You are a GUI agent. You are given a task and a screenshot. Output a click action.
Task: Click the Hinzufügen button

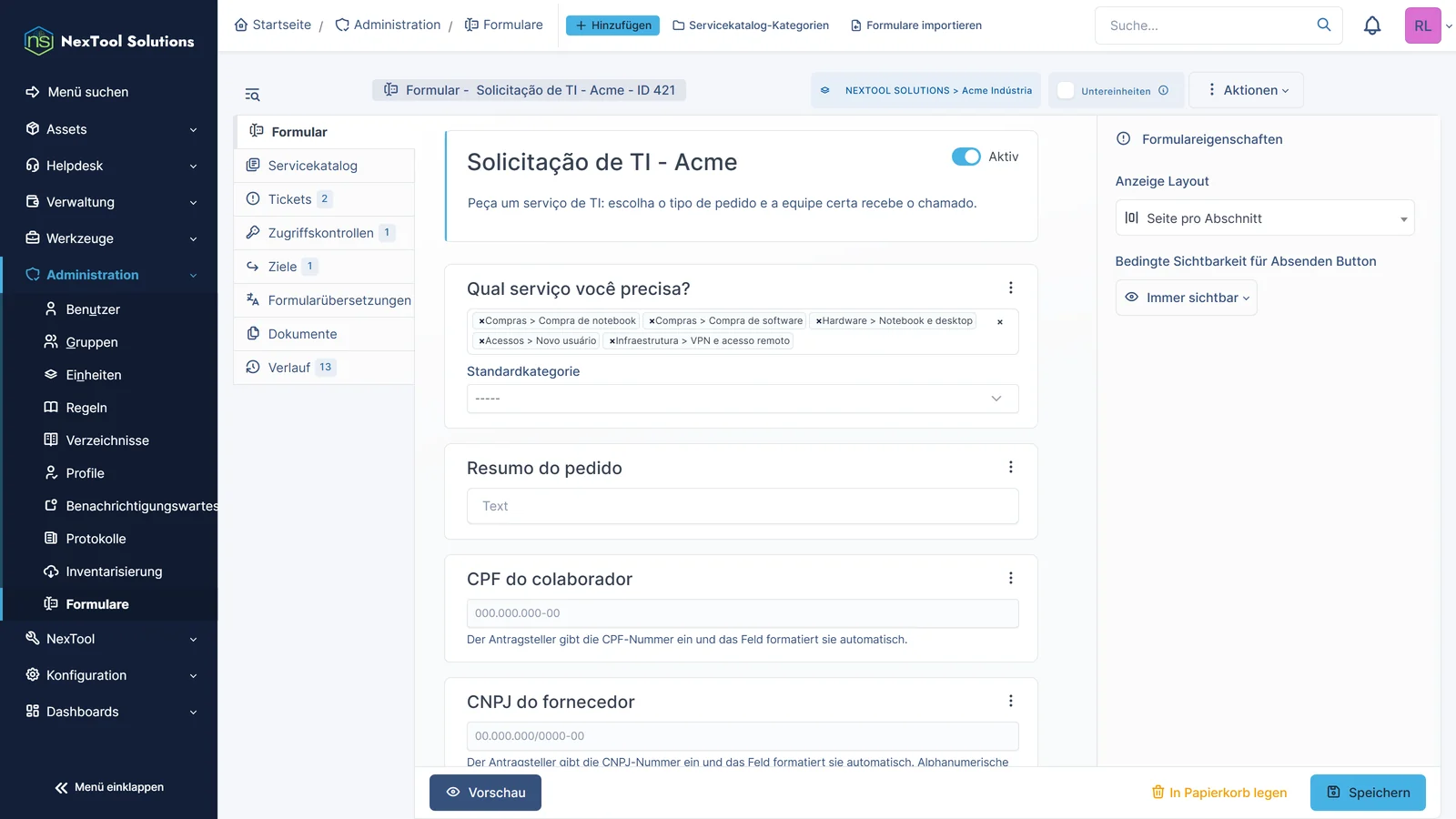pyautogui.click(x=613, y=25)
